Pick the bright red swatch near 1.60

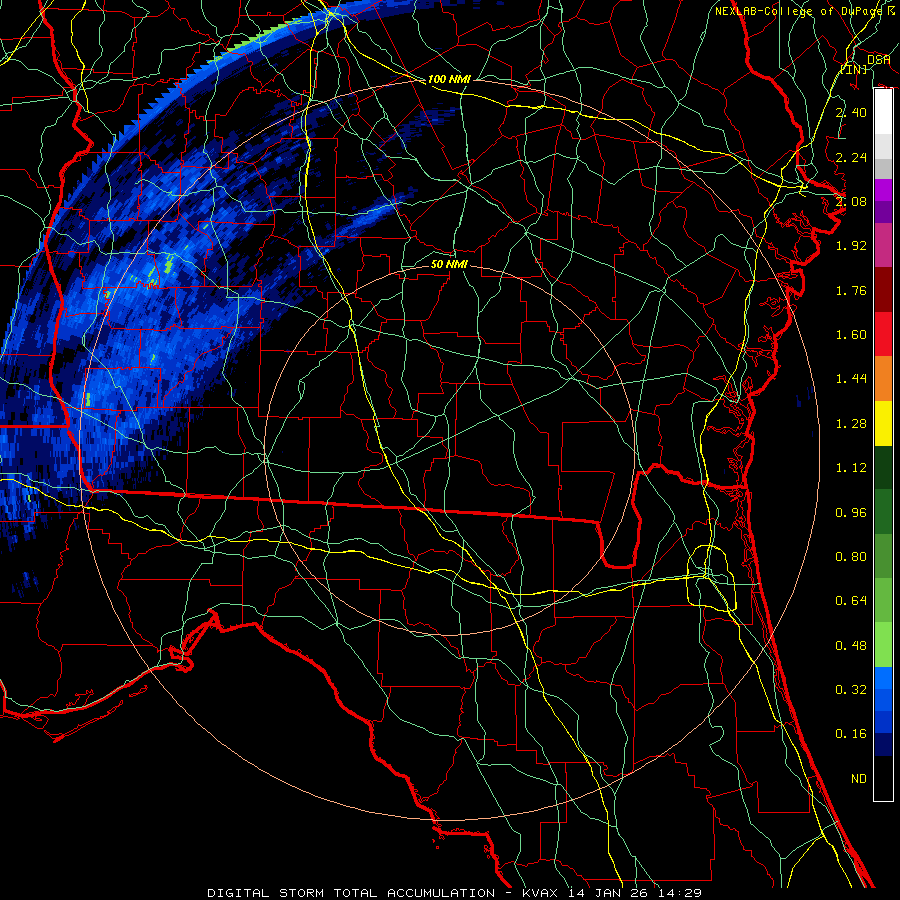883,334
